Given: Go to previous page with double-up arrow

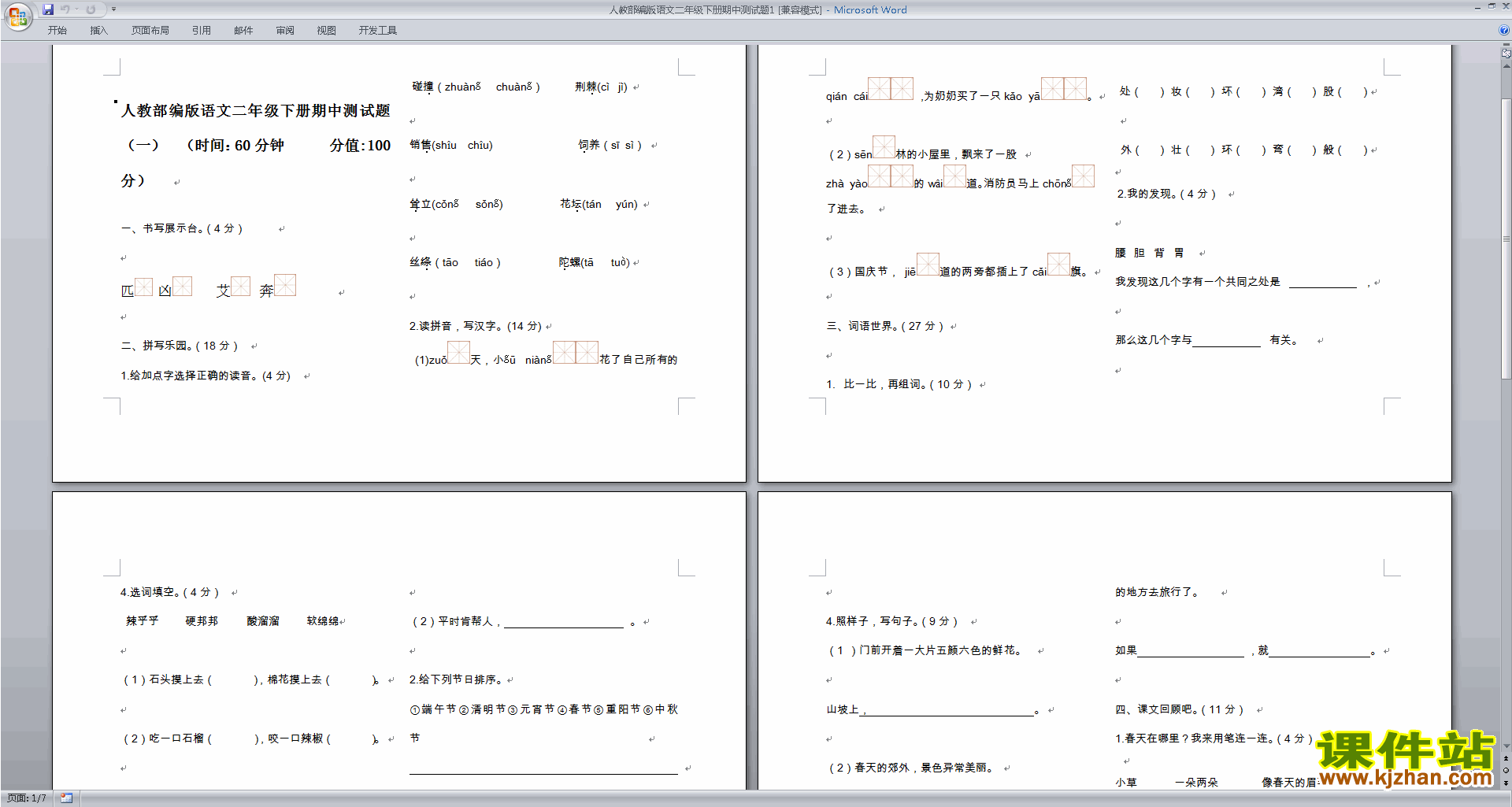Looking at the screenshot, I should click(x=1506, y=759).
